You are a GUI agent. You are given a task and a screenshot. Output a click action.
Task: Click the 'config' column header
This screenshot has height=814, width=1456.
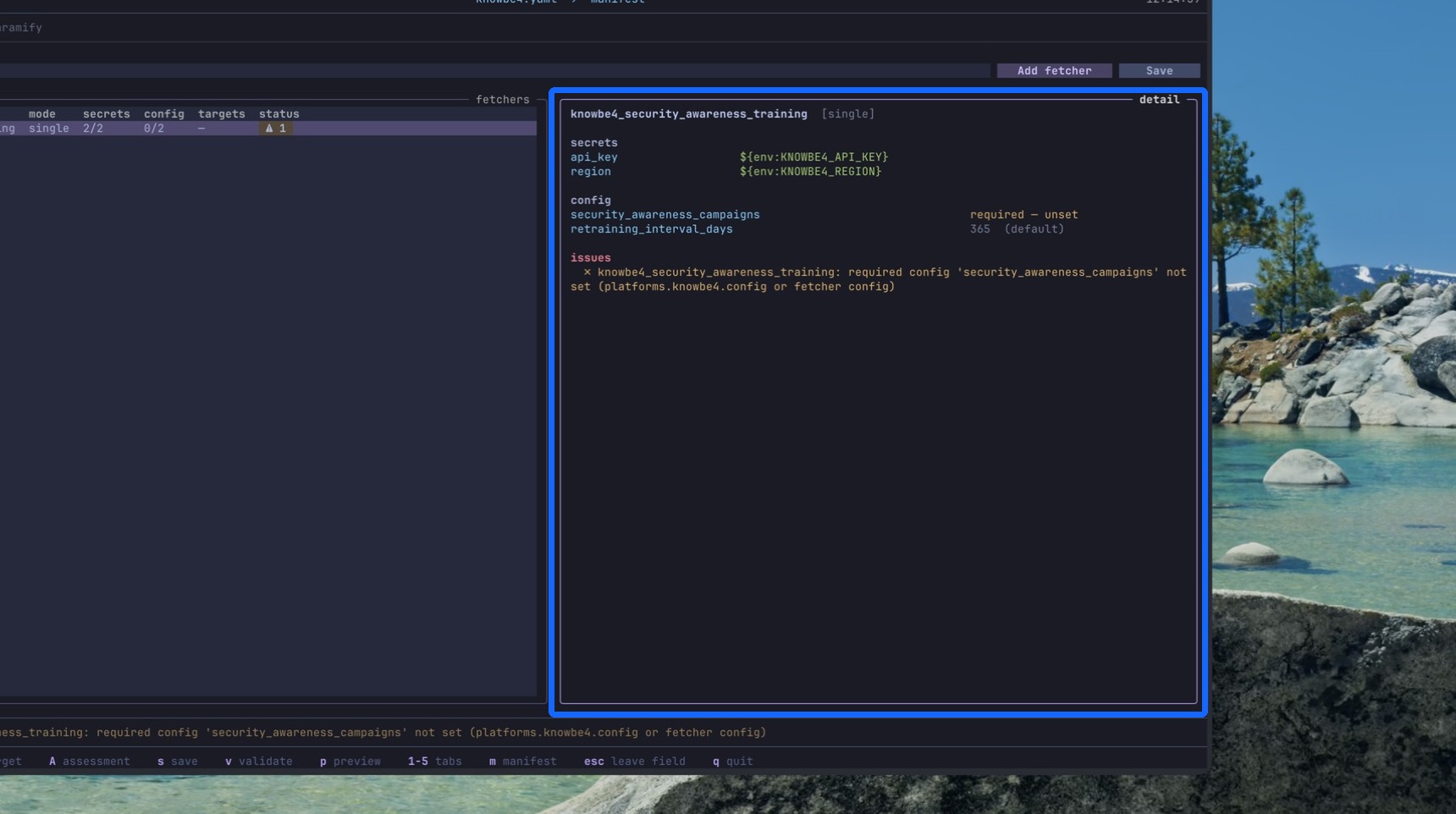[164, 114]
